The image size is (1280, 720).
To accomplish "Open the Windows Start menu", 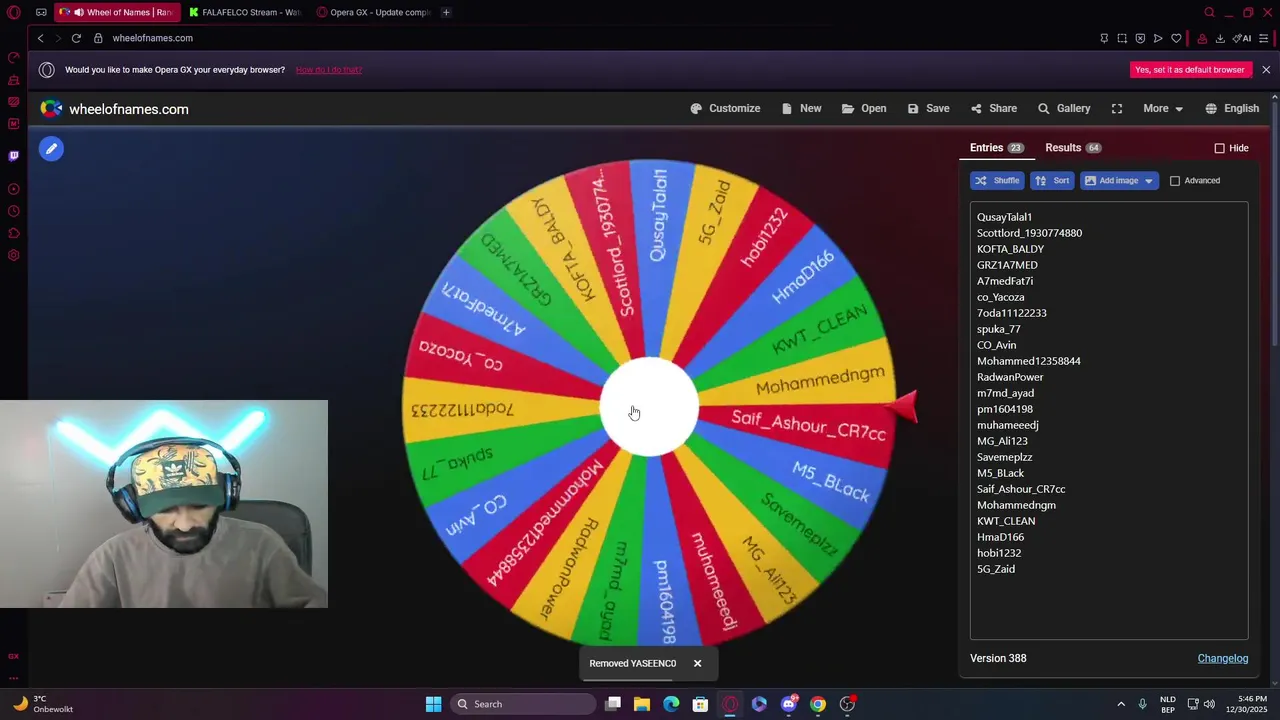I will [x=433, y=704].
